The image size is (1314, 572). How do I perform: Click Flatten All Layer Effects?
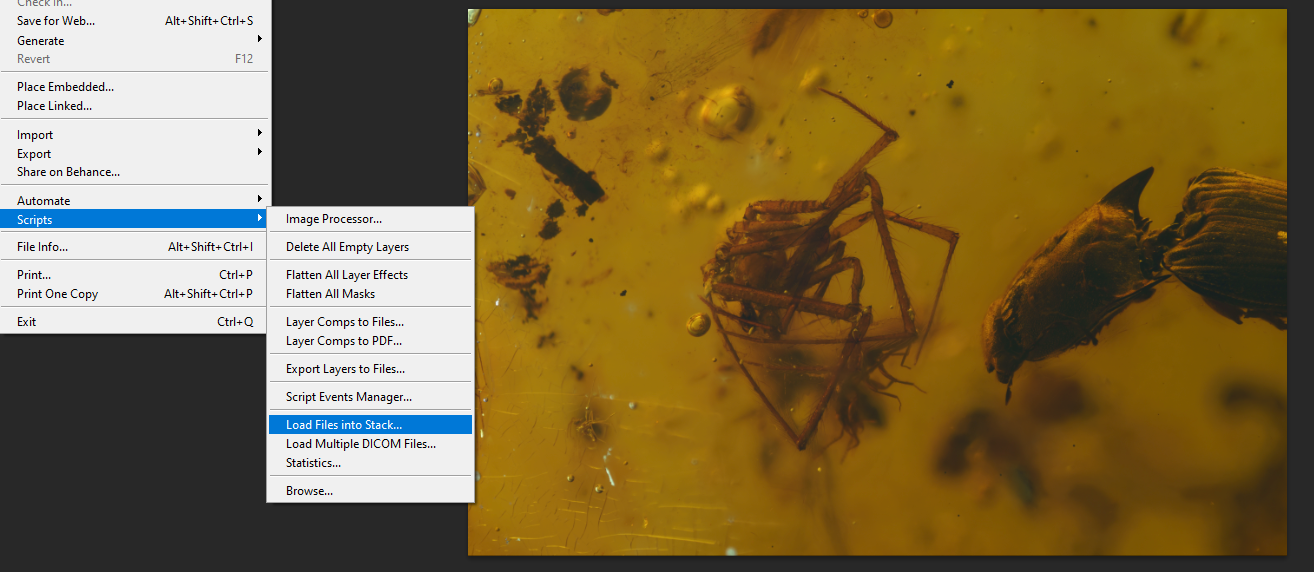click(x=347, y=275)
